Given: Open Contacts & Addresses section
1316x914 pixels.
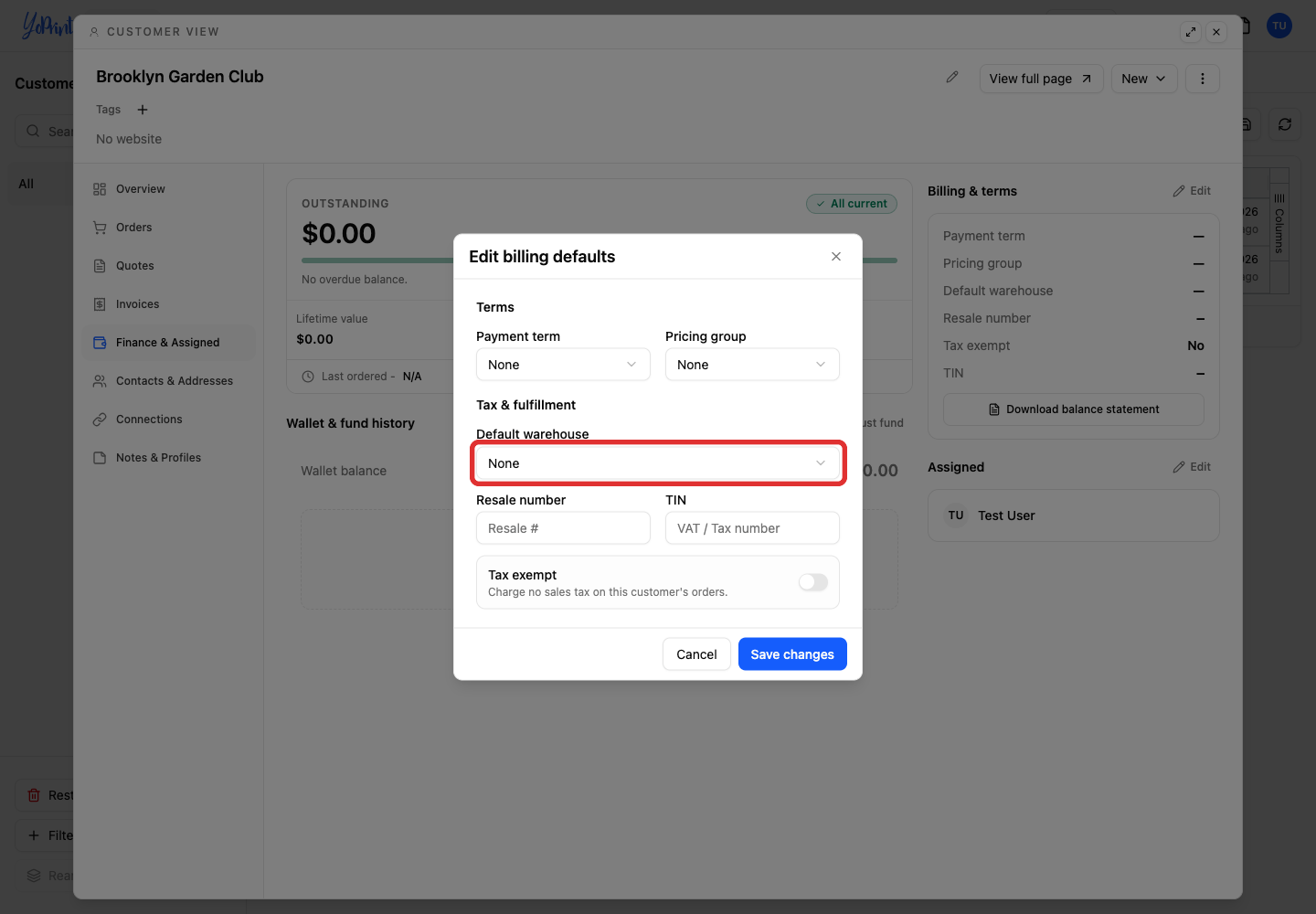Looking at the screenshot, I should [168, 381].
